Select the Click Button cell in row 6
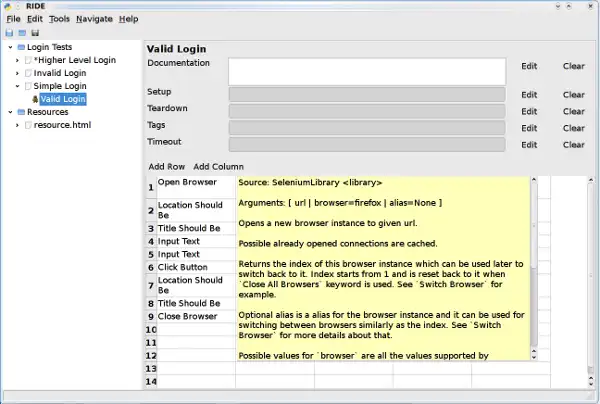This screenshot has height=404, width=600. point(196,267)
